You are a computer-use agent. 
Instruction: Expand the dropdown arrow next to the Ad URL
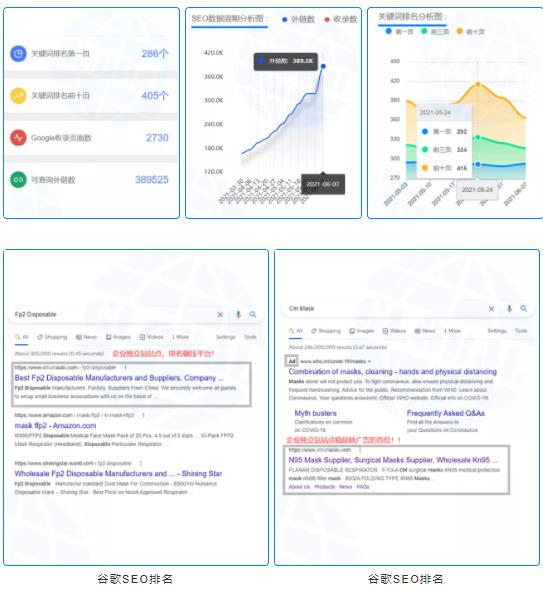[x=369, y=362]
